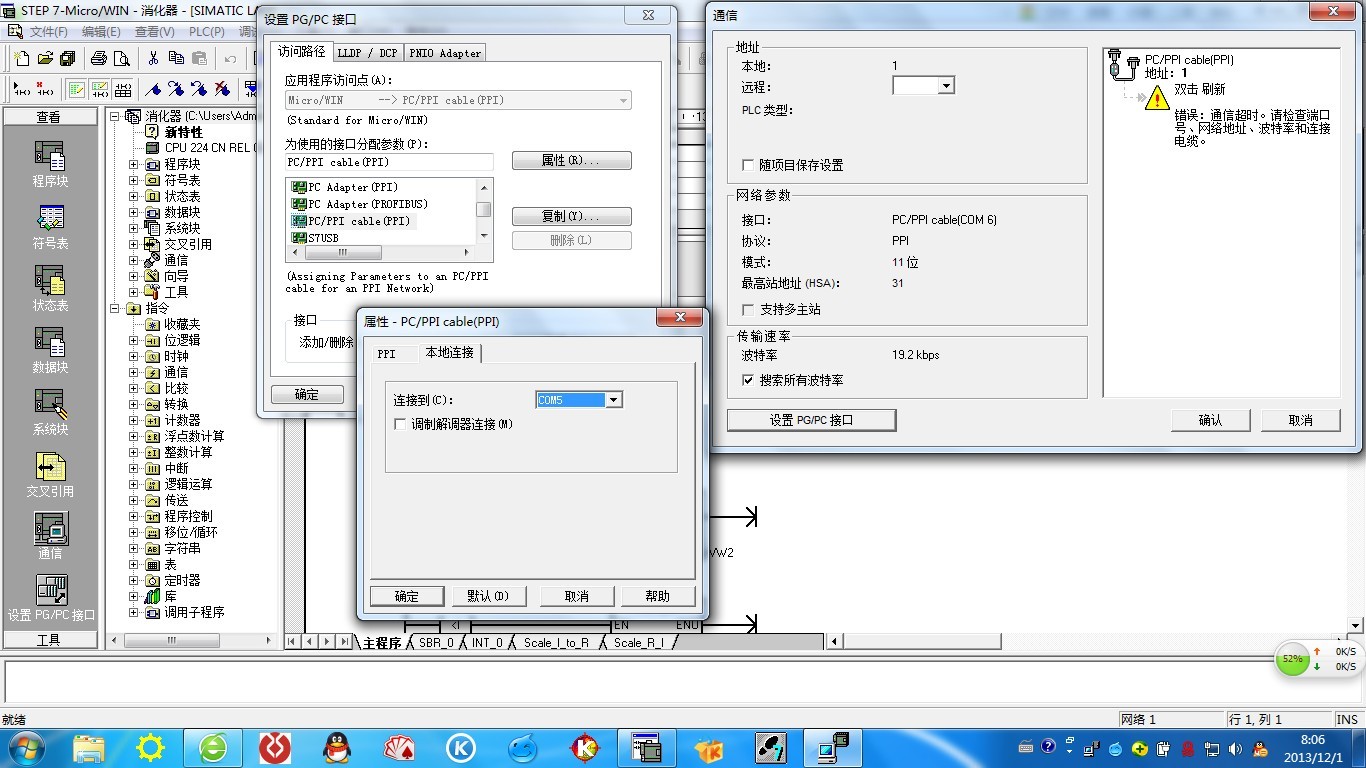Click the New project toolbar icon
Image resolution: width=1366 pixels, height=768 pixels.
pyautogui.click(x=20, y=58)
